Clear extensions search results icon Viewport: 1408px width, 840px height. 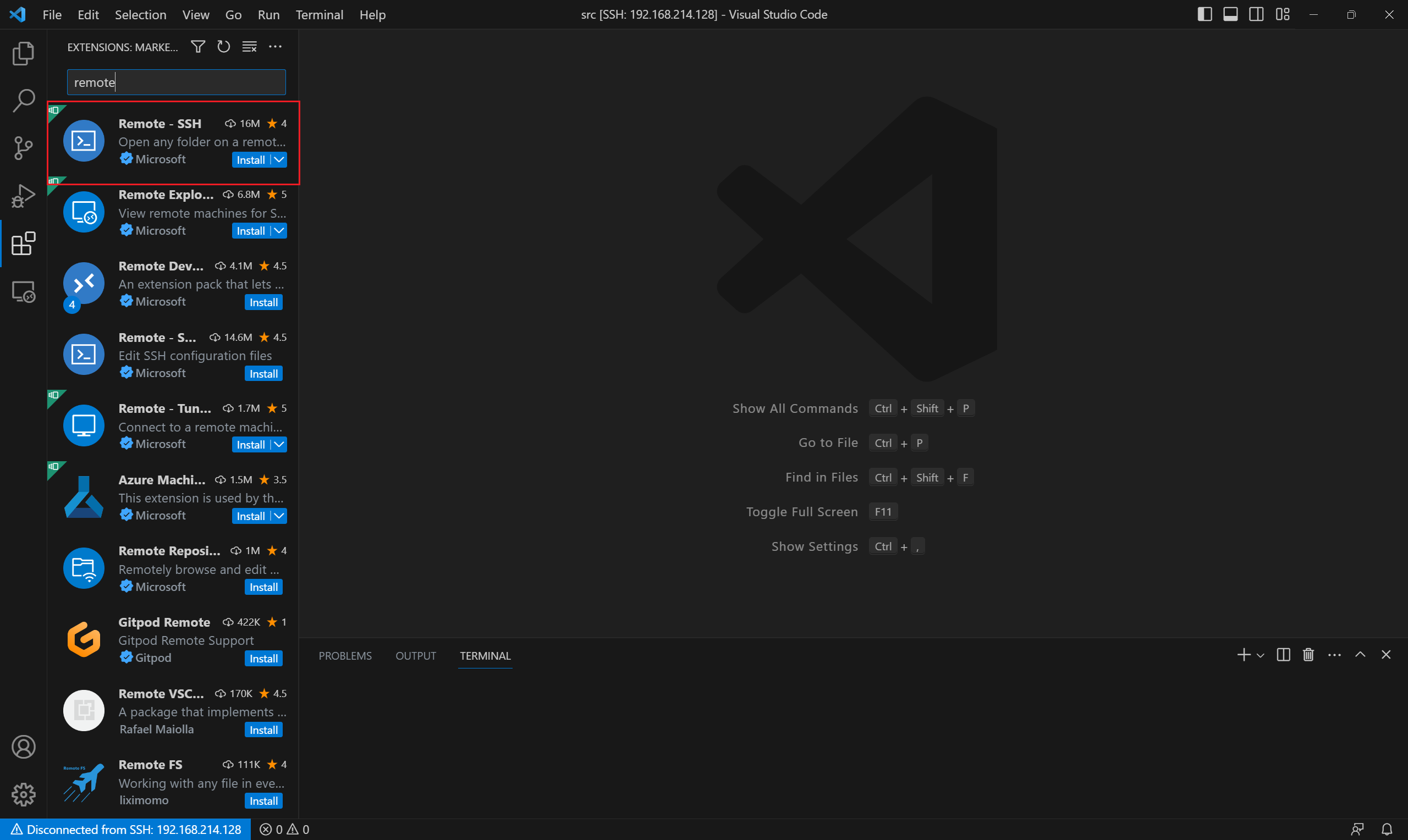click(250, 46)
